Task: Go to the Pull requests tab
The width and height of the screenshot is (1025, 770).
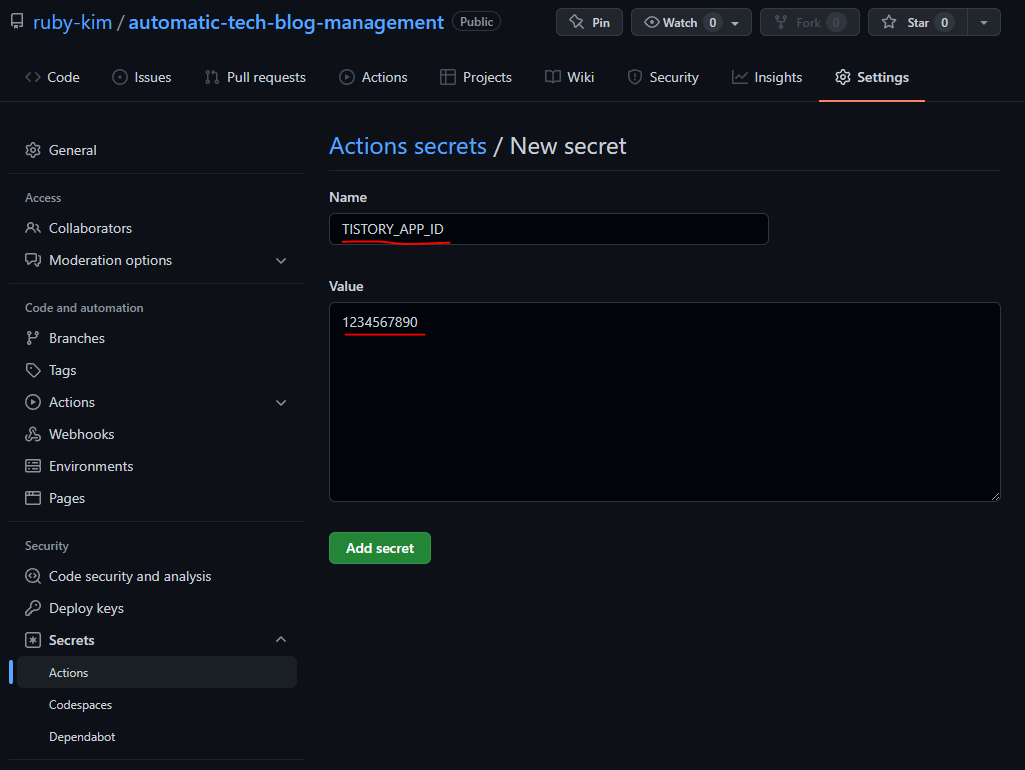Action: coord(256,77)
